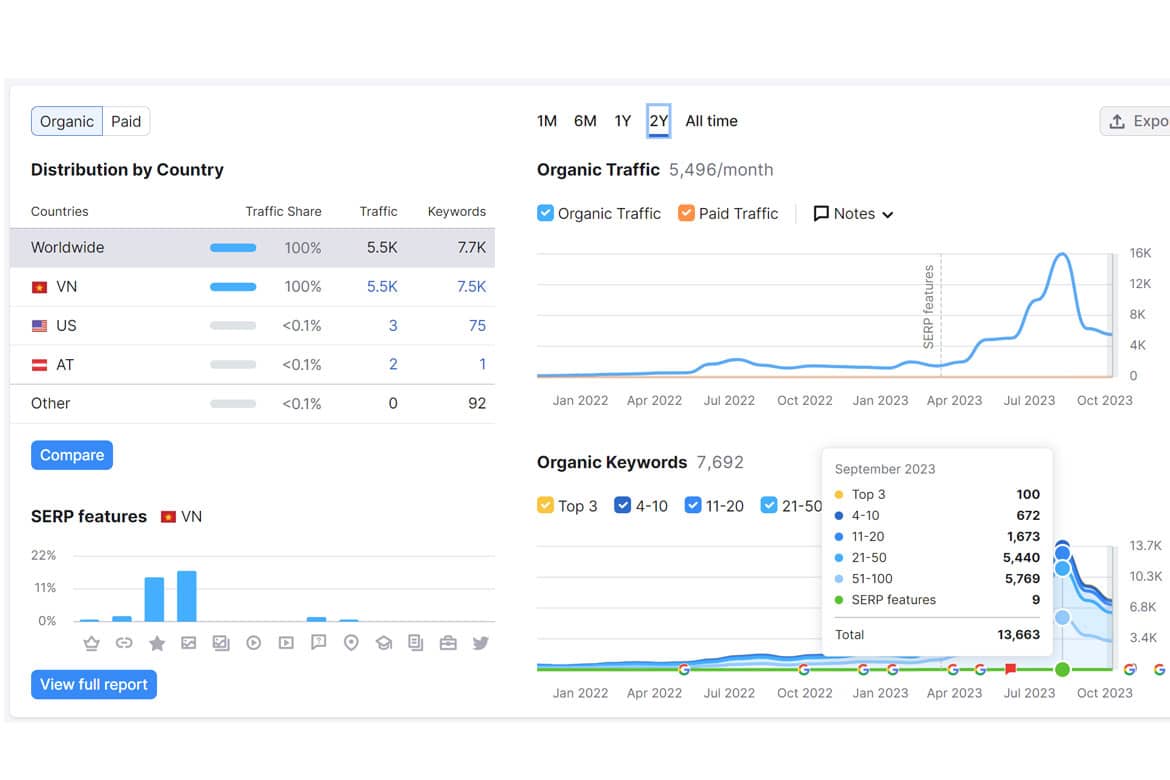
Task: Click the Local pack map pin icon
Action: pos(351,643)
